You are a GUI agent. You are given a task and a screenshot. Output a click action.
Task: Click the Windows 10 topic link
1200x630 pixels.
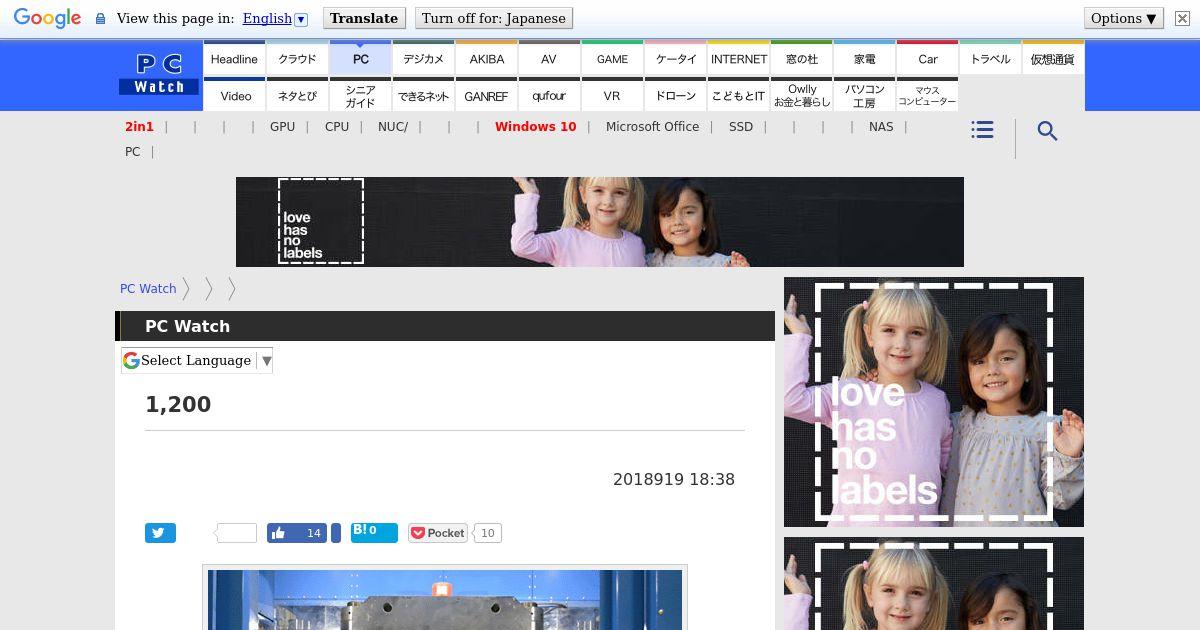[x=535, y=127]
